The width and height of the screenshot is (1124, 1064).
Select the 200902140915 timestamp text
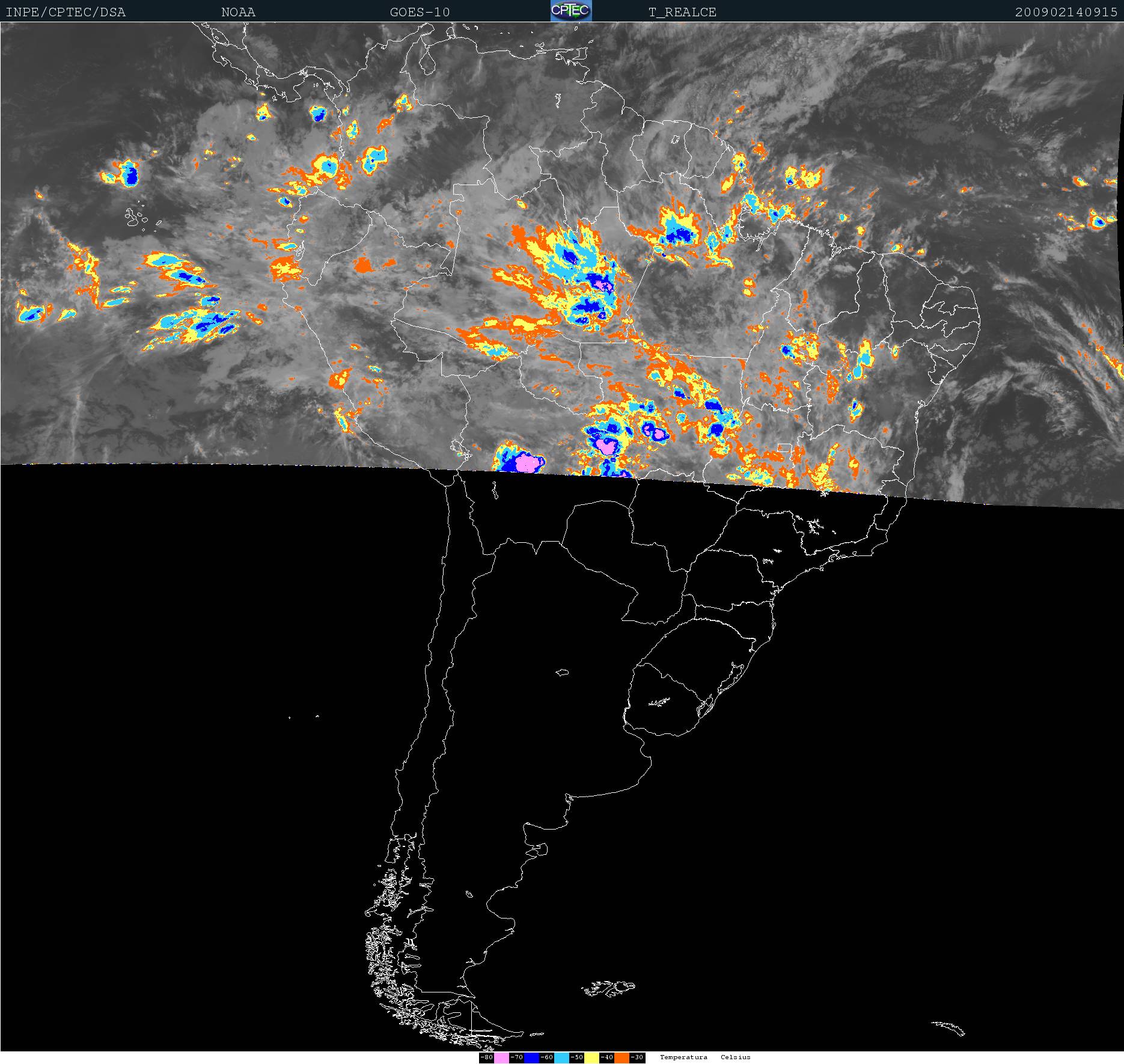click(x=1066, y=12)
